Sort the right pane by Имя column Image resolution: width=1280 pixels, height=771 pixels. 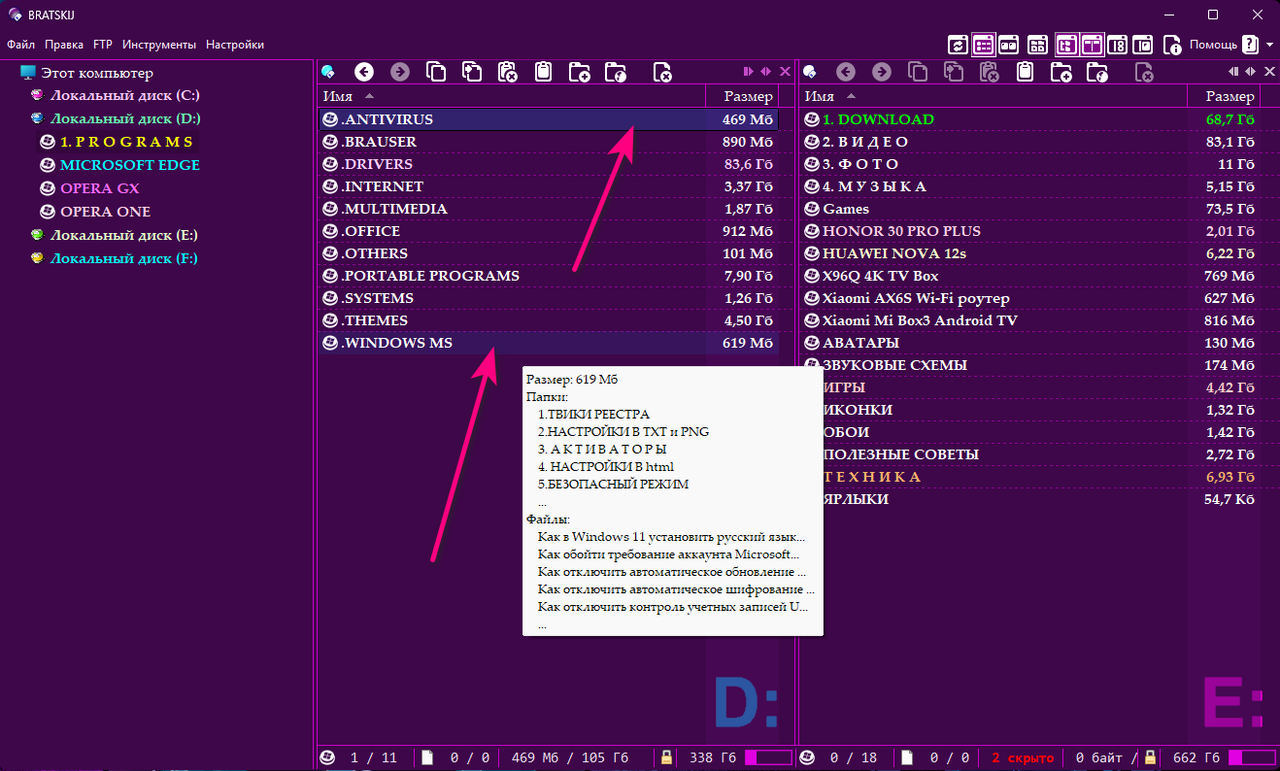click(993, 96)
